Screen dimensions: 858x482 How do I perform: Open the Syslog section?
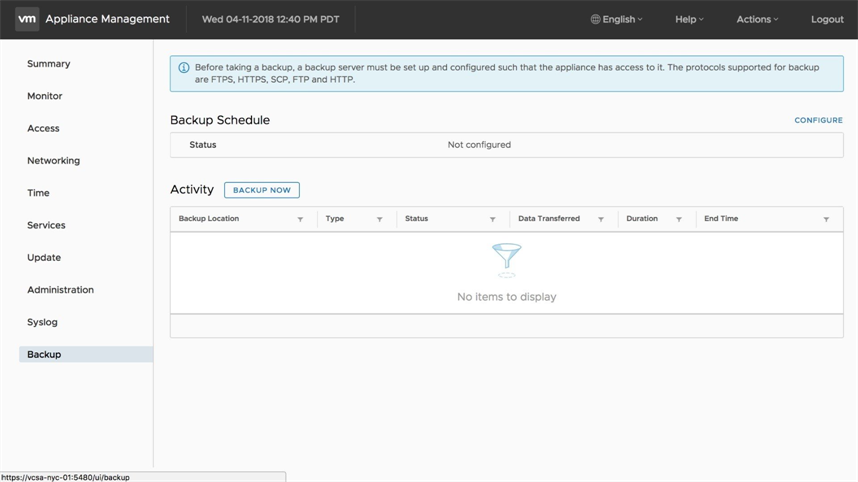point(43,322)
